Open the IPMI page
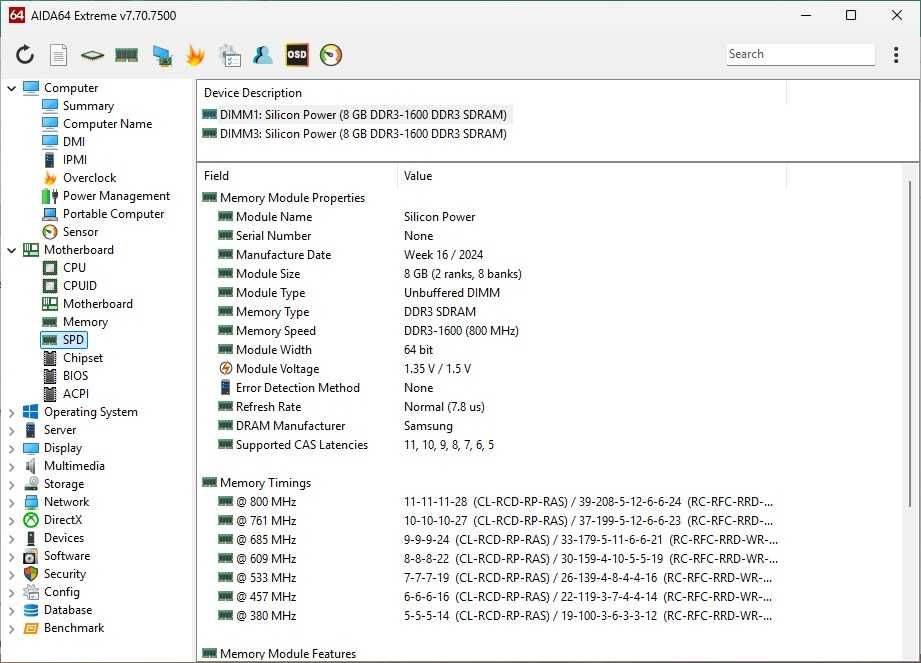The width and height of the screenshot is (921, 663). (75, 160)
